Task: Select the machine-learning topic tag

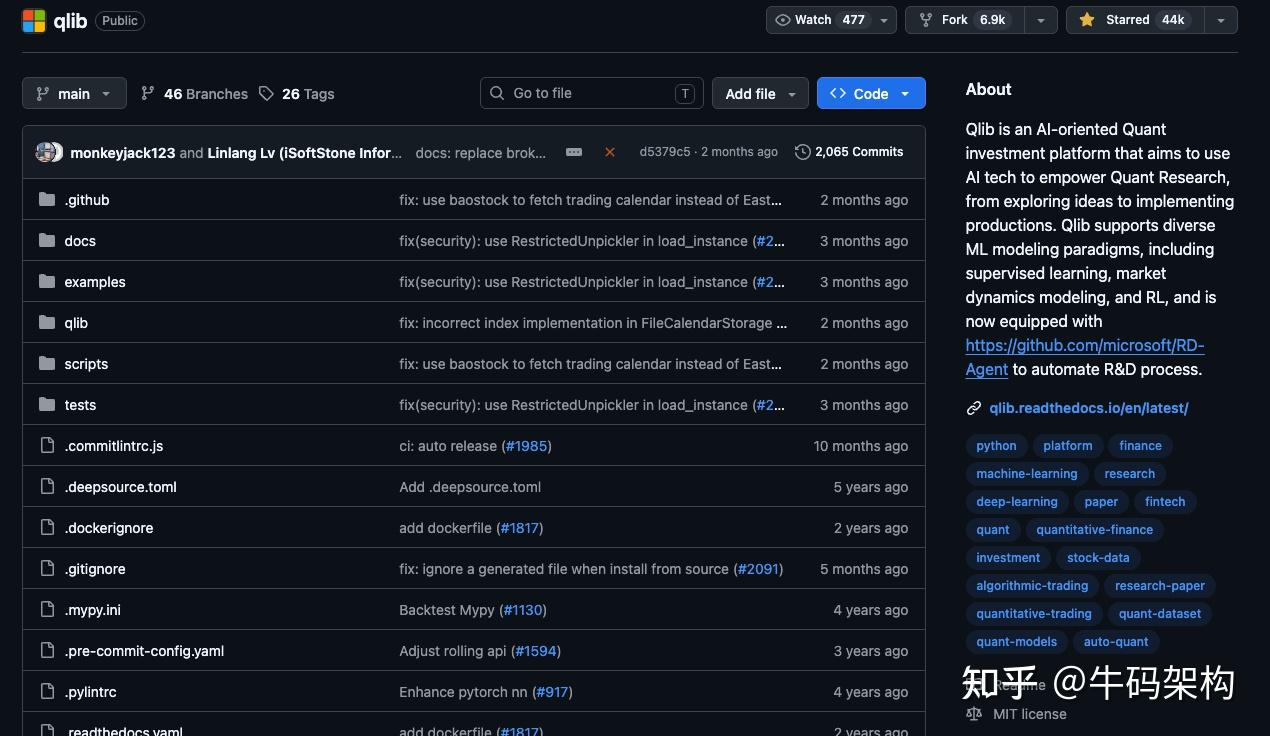Action: coord(1027,474)
